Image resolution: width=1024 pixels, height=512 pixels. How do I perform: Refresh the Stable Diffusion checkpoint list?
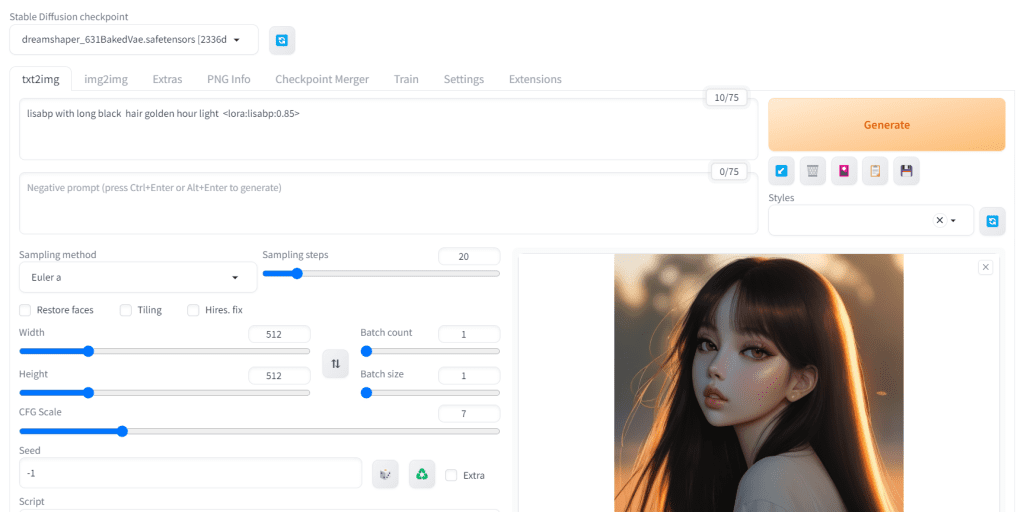[282, 40]
